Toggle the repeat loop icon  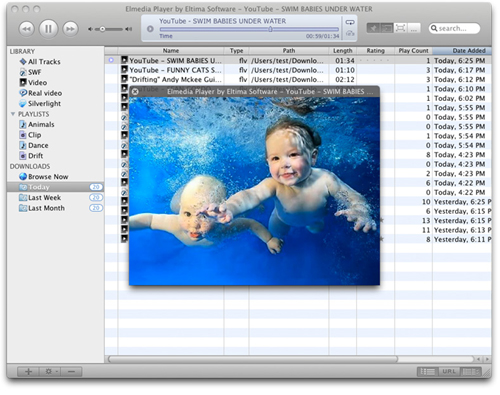[350, 22]
